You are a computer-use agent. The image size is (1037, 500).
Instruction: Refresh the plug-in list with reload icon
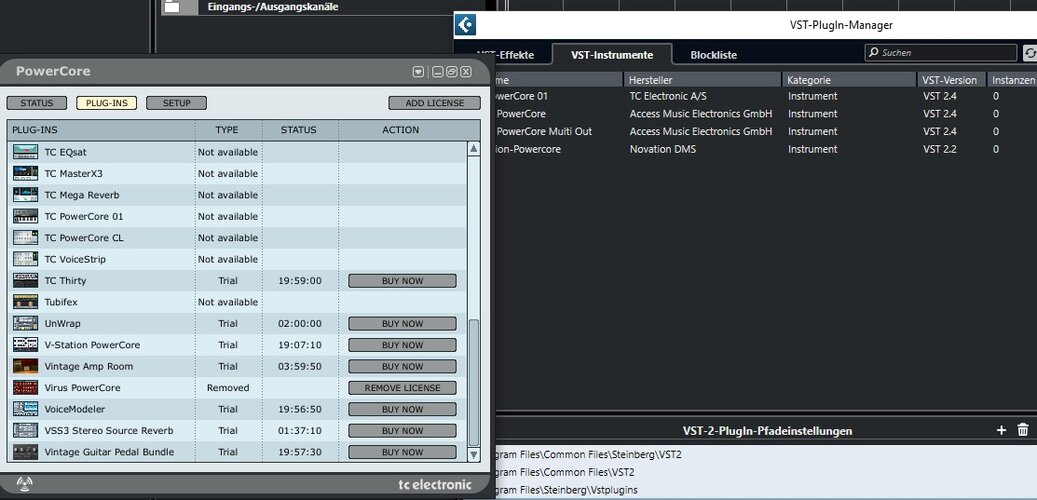pyautogui.click(x=1029, y=53)
